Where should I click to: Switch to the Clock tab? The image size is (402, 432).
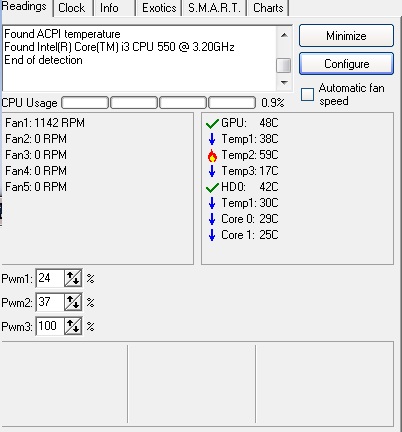click(72, 8)
